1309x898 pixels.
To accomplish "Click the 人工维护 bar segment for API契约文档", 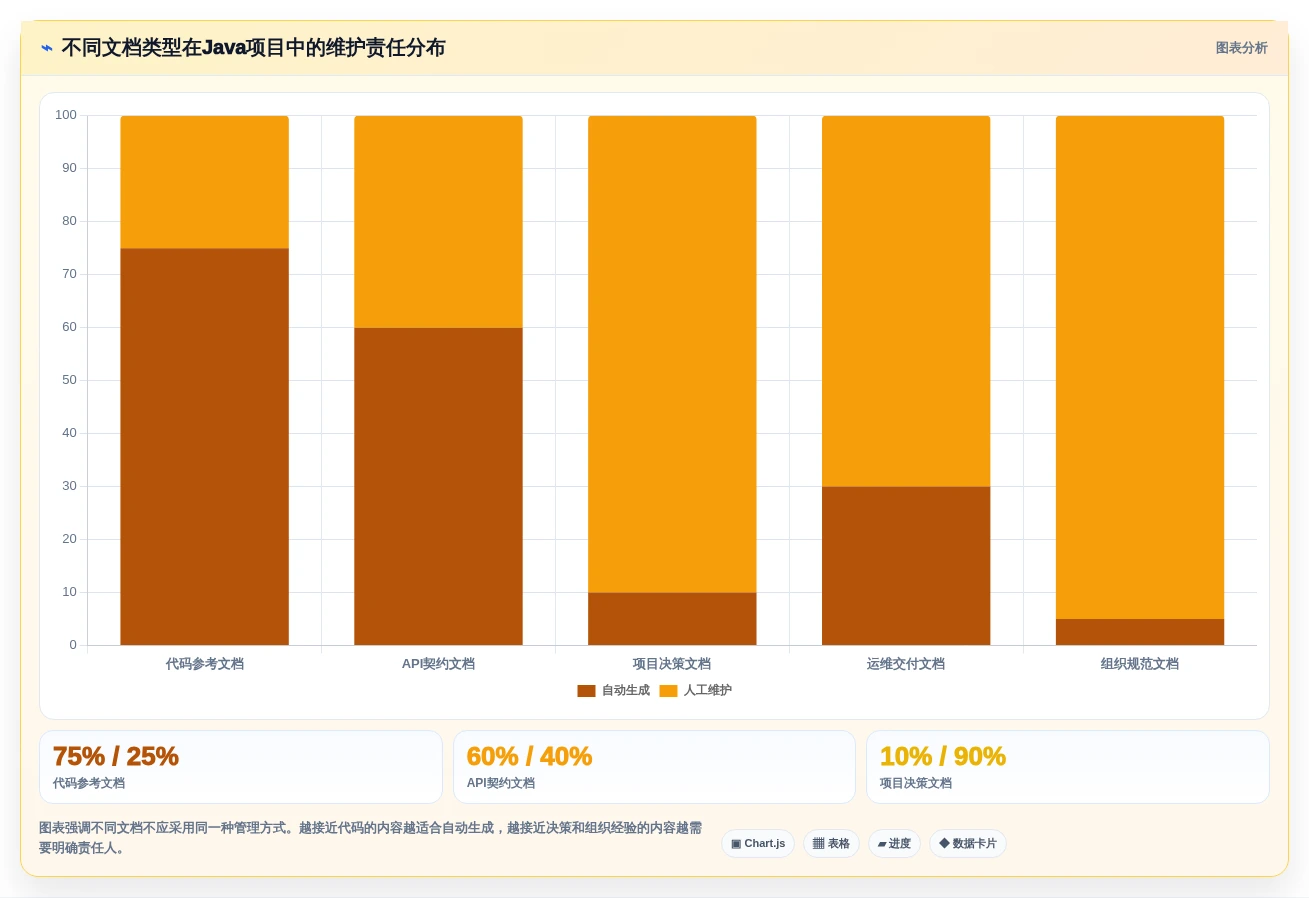I will pyautogui.click(x=438, y=222).
